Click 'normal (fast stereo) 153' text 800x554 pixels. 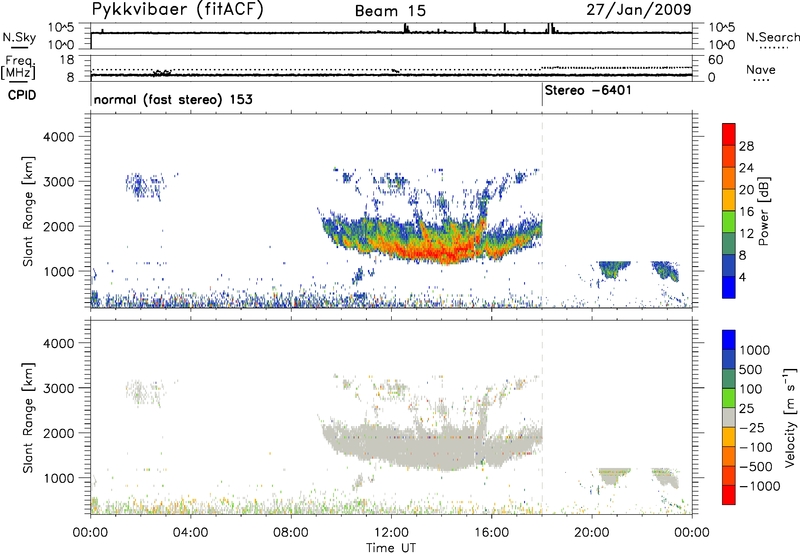click(x=173, y=99)
